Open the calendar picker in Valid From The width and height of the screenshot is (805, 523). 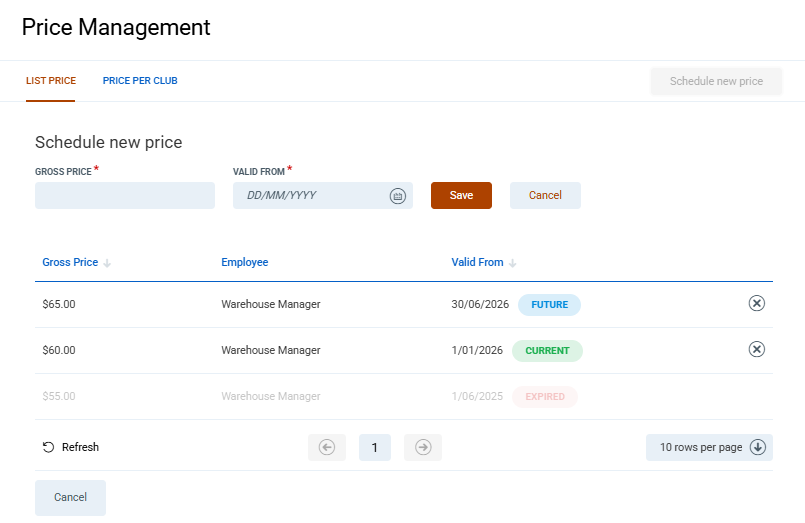pyautogui.click(x=397, y=196)
